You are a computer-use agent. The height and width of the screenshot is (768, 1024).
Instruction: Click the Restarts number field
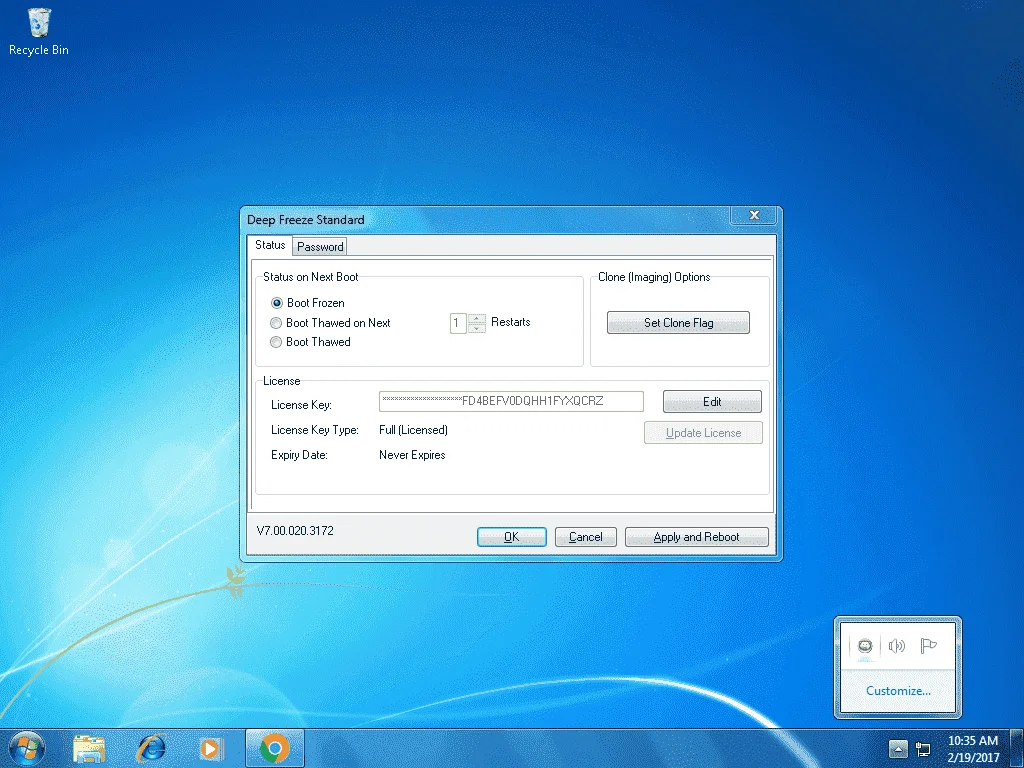point(458,323)
